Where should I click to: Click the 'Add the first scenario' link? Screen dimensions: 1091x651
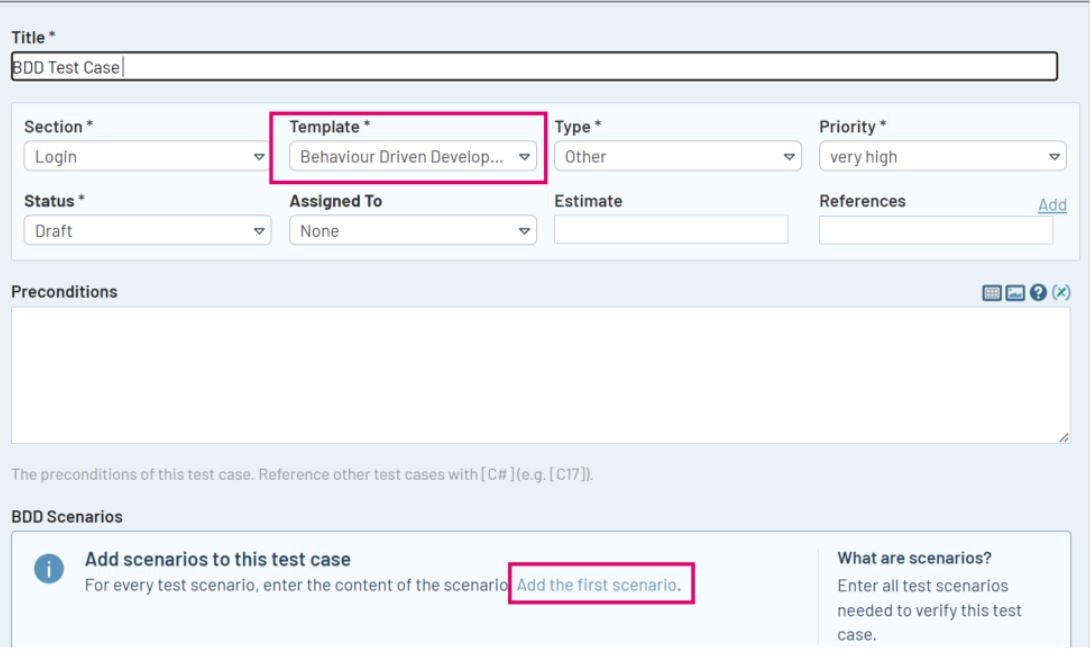click(597, 585)
